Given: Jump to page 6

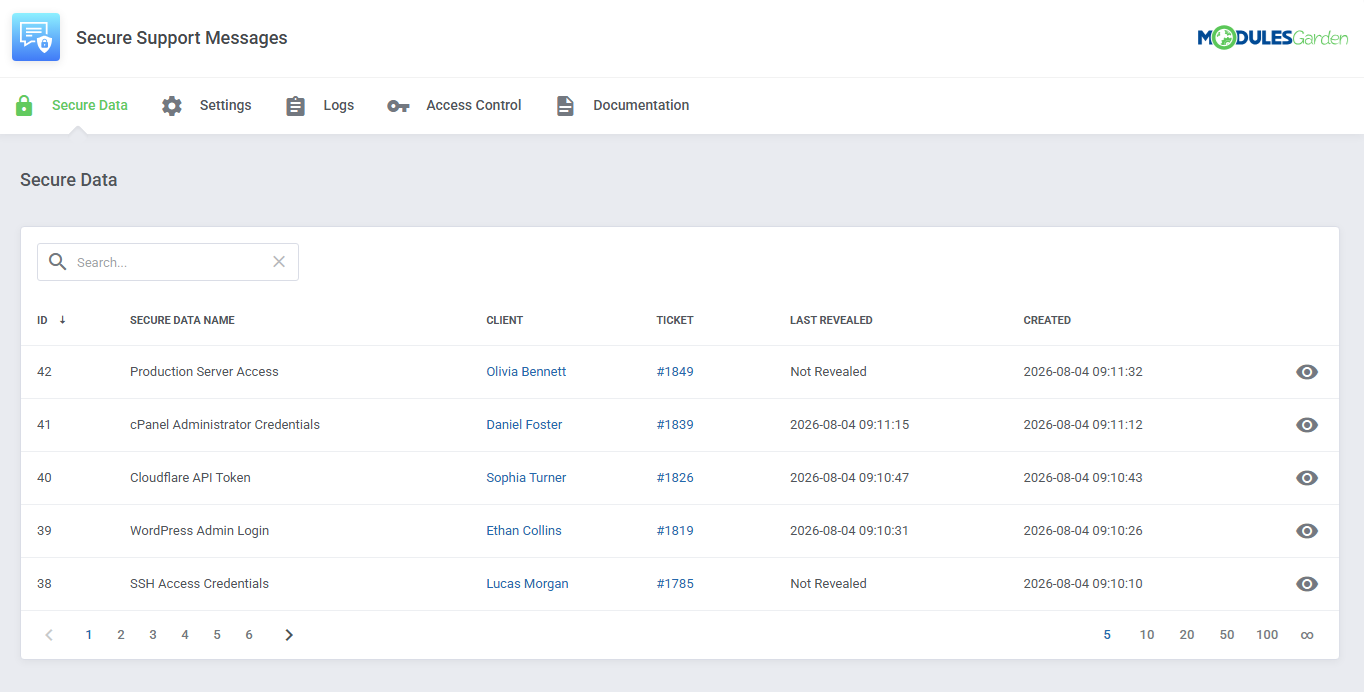Looking at the screenshot, I should click(x=249, y=635).
